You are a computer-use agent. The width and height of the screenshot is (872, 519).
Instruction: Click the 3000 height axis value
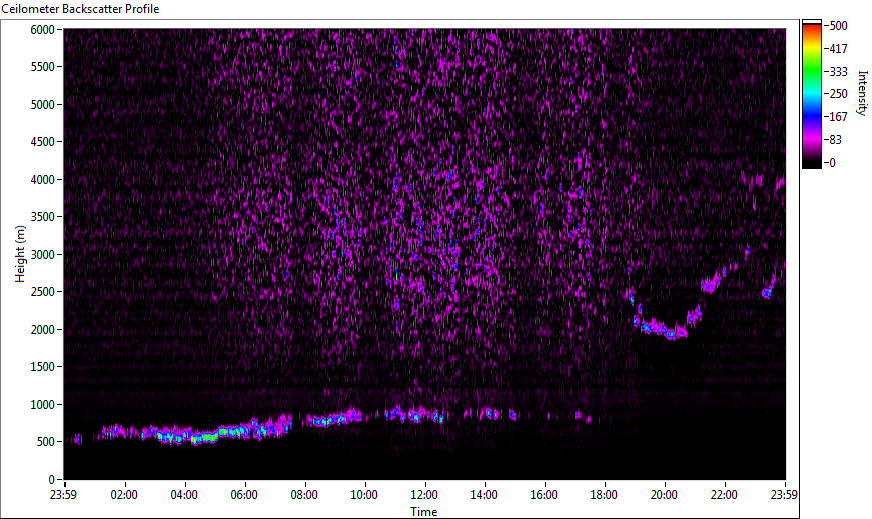pos(42,255)
